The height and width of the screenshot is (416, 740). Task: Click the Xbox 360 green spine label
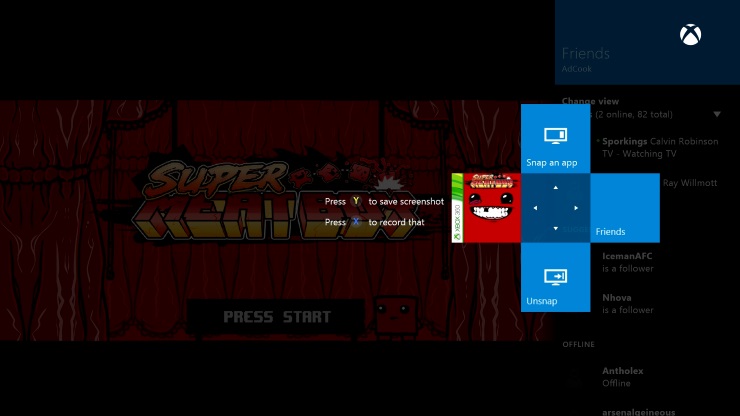(457, 208)
